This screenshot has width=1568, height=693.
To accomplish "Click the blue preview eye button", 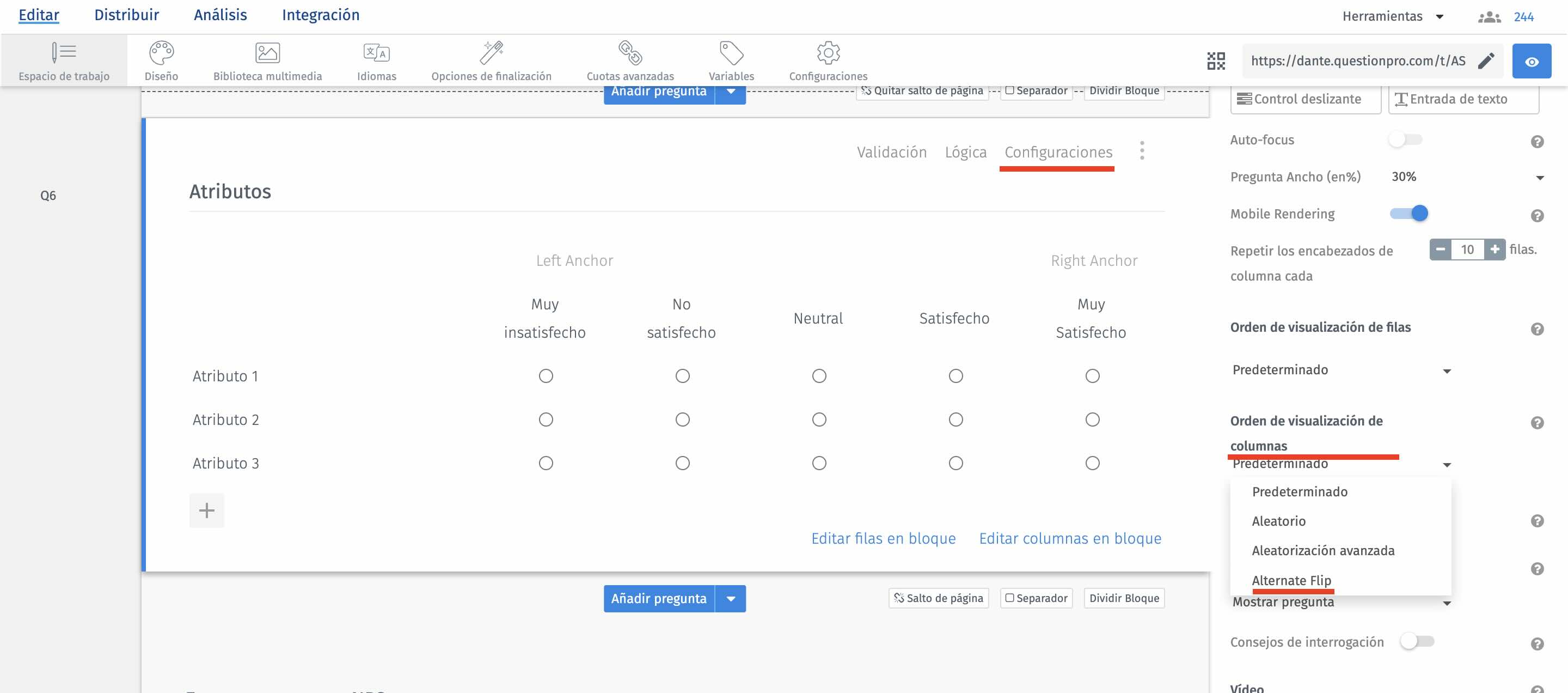I will point(1532,61).
